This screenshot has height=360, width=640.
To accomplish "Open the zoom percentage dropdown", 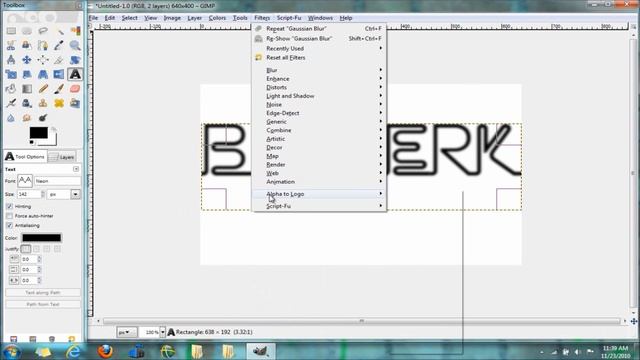I will pos(162,332).
